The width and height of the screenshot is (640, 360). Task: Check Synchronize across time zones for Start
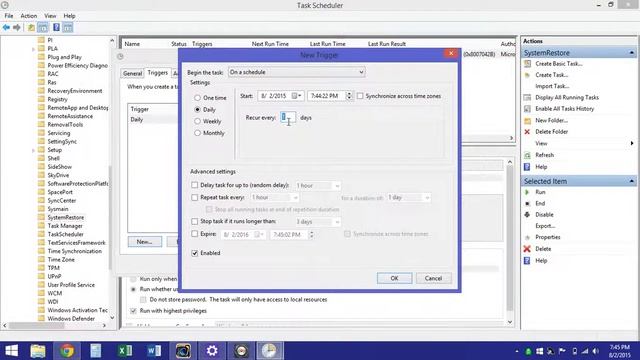coord(360,96)
